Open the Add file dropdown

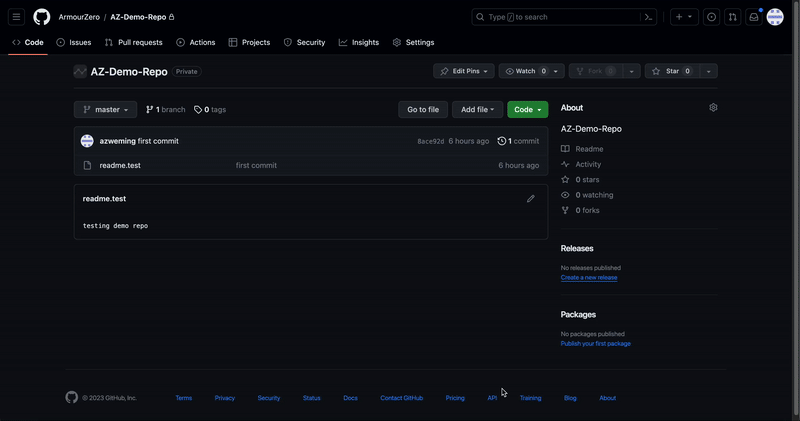point(478,109)
